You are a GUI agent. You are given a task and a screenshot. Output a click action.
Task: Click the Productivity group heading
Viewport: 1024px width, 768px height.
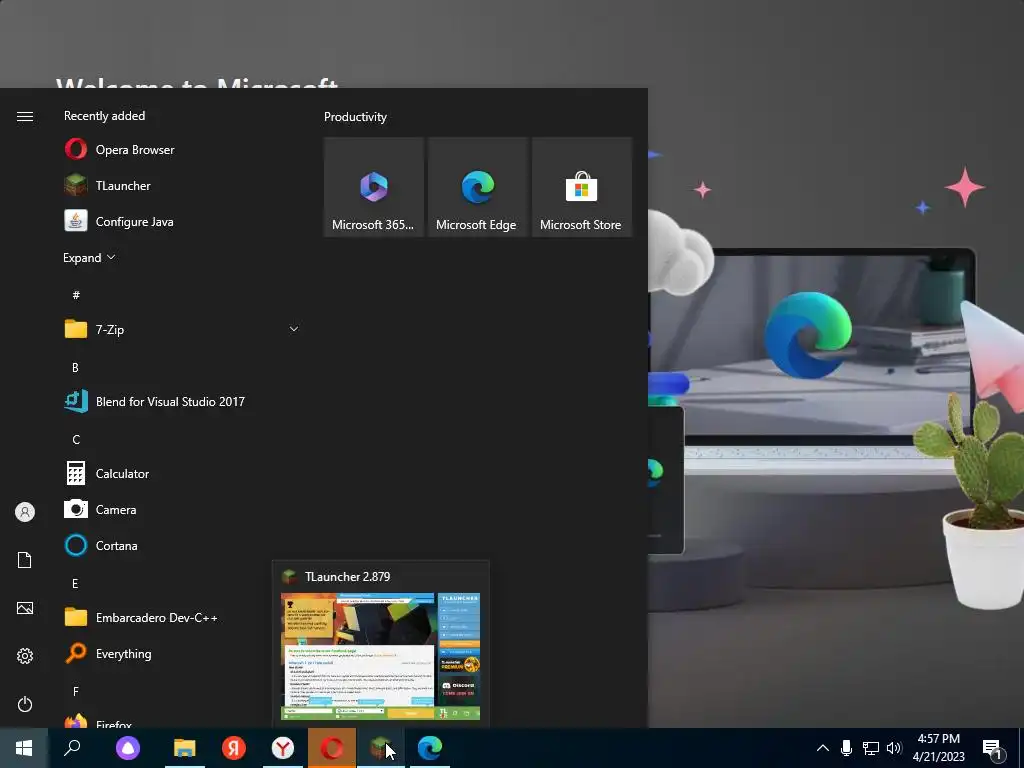355,117
